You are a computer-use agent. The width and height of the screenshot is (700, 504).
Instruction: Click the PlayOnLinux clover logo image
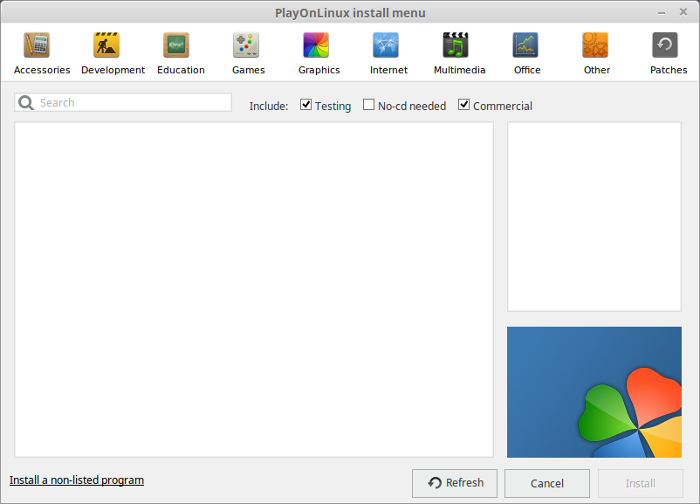coord(594,392)
